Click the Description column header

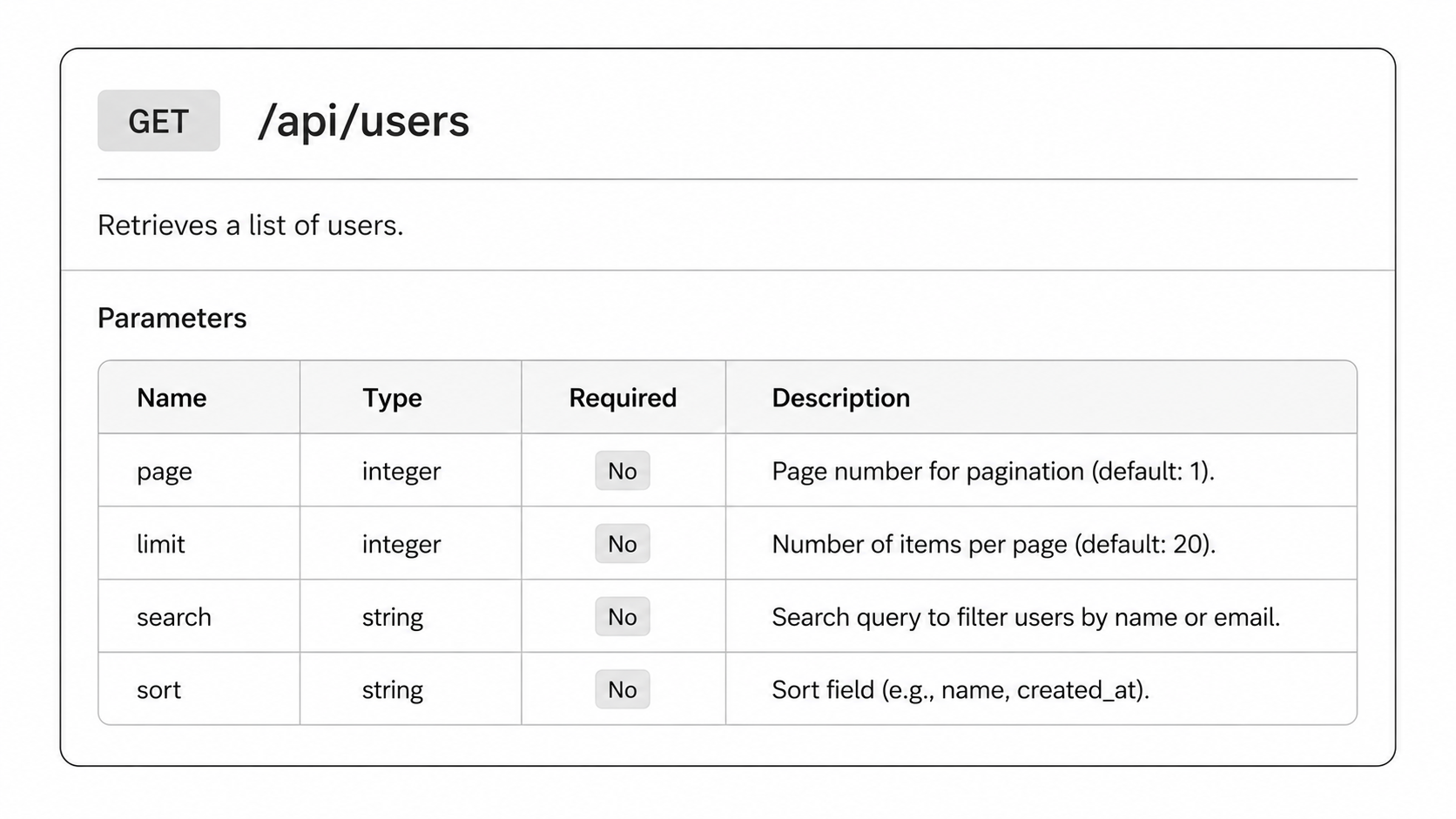(841, 398)
